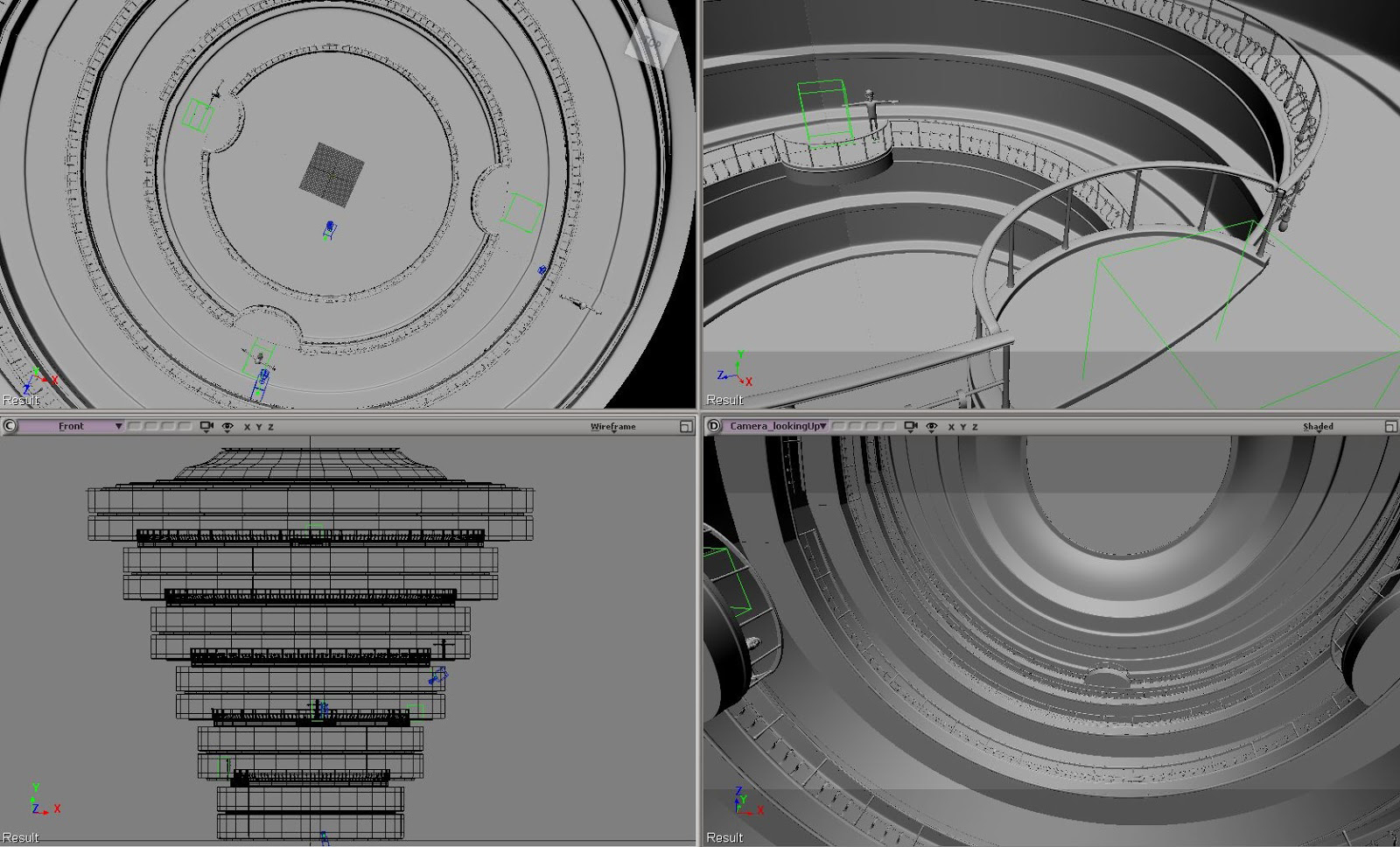
Task: Open camera options icon in Front viewport
Action: click(x=206, y=426)
